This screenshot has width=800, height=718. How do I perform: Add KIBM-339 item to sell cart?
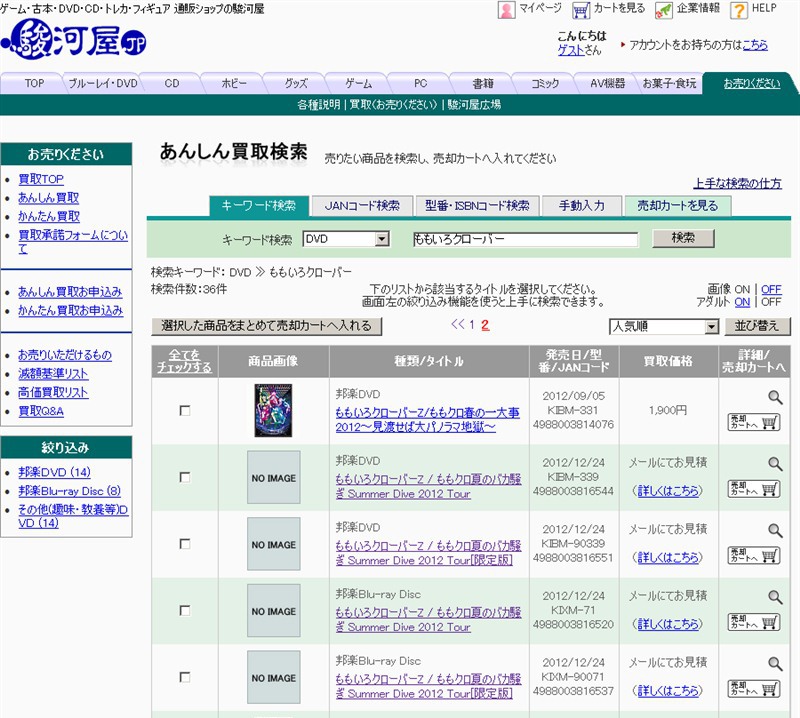(x=754, y=489)
